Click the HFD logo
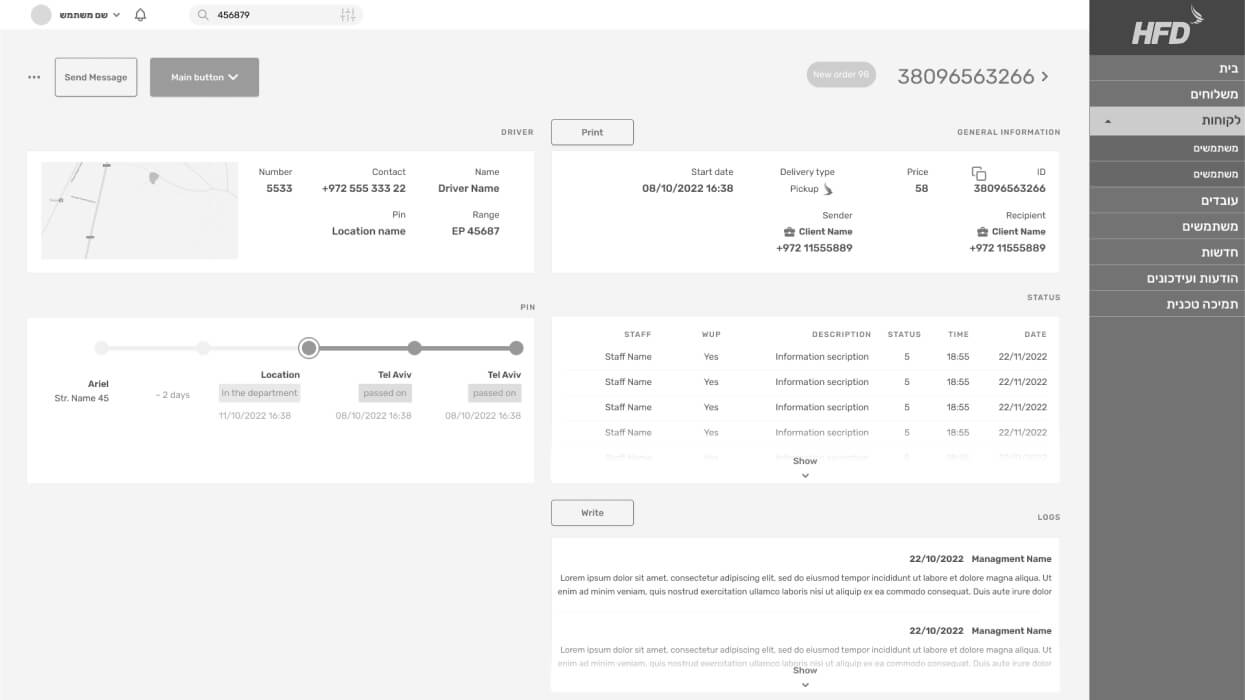The width and height of the screenshot is (1245, 700). 1167,27
